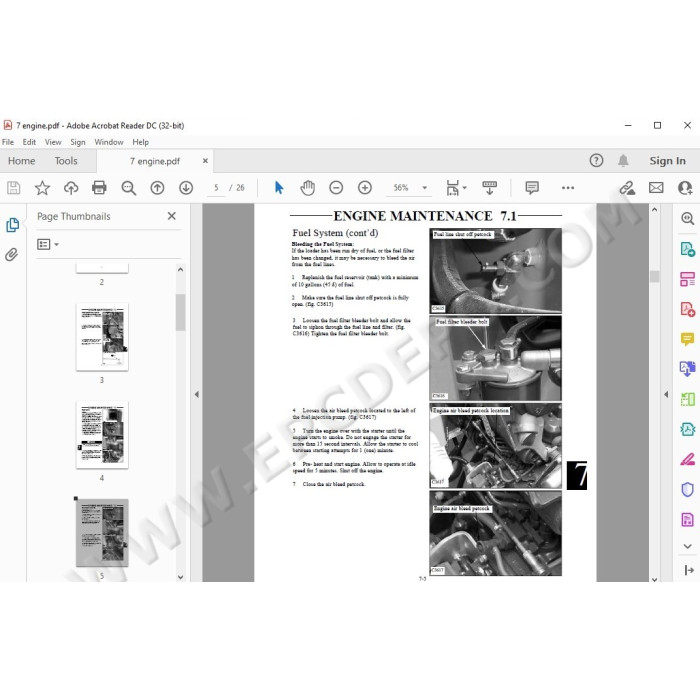Viewport: 700px width, 700px height.
Task: Open the find text magnifier tool
Action: coord(129,188)
